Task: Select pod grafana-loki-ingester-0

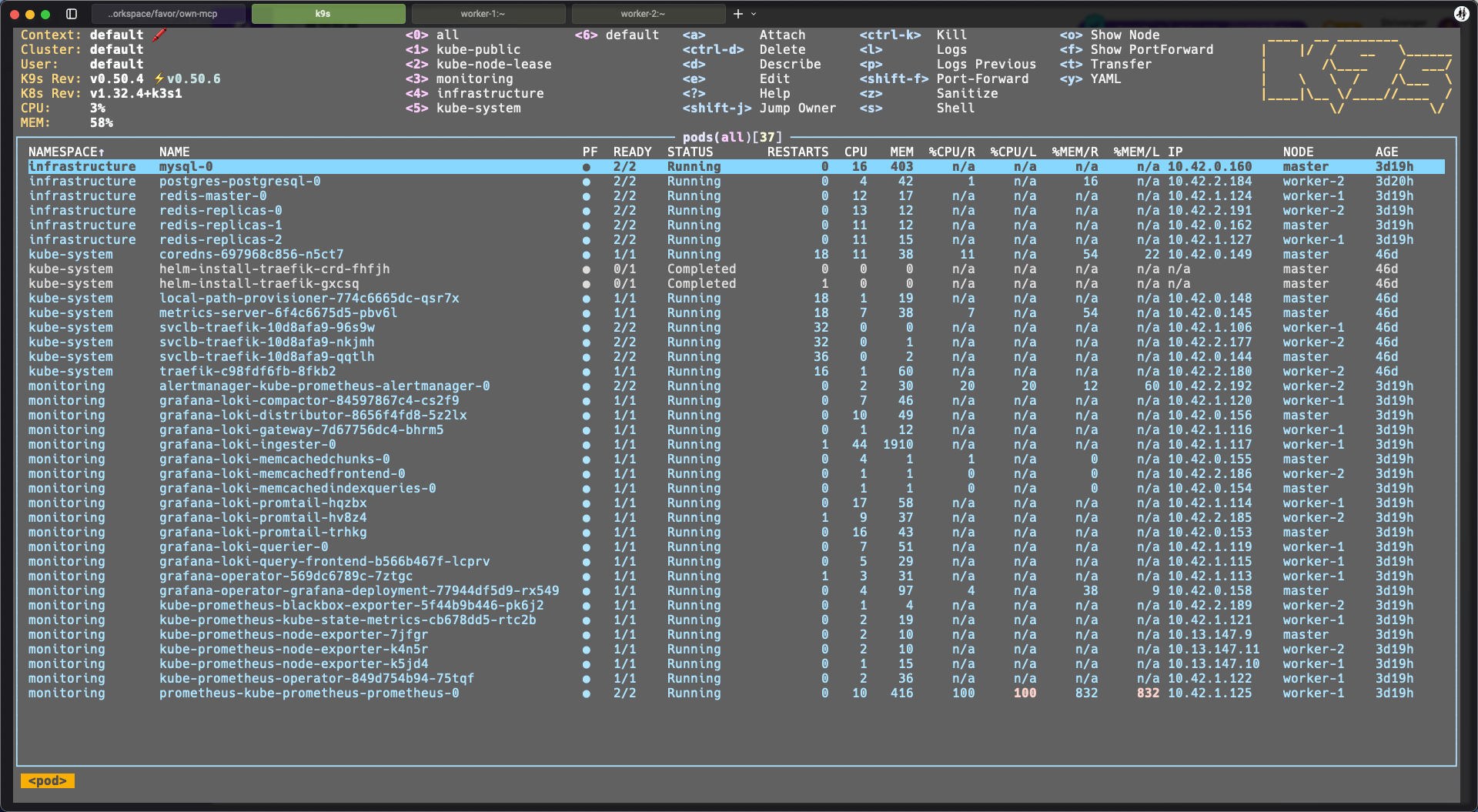Action: (x=736, y=445)
